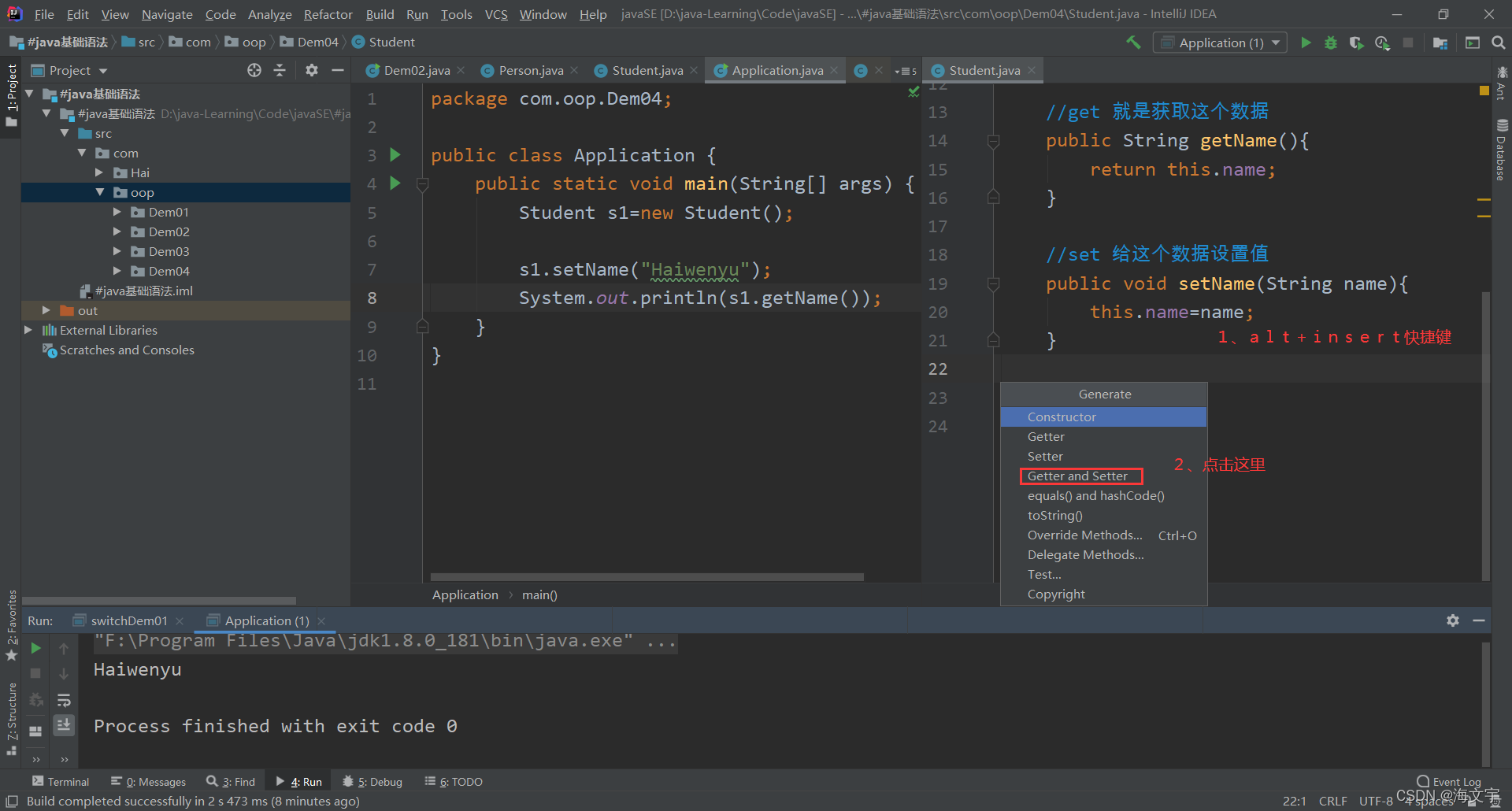Show hidden editor tabs list
Viewport: 1512px width, 811px height.
906,71
